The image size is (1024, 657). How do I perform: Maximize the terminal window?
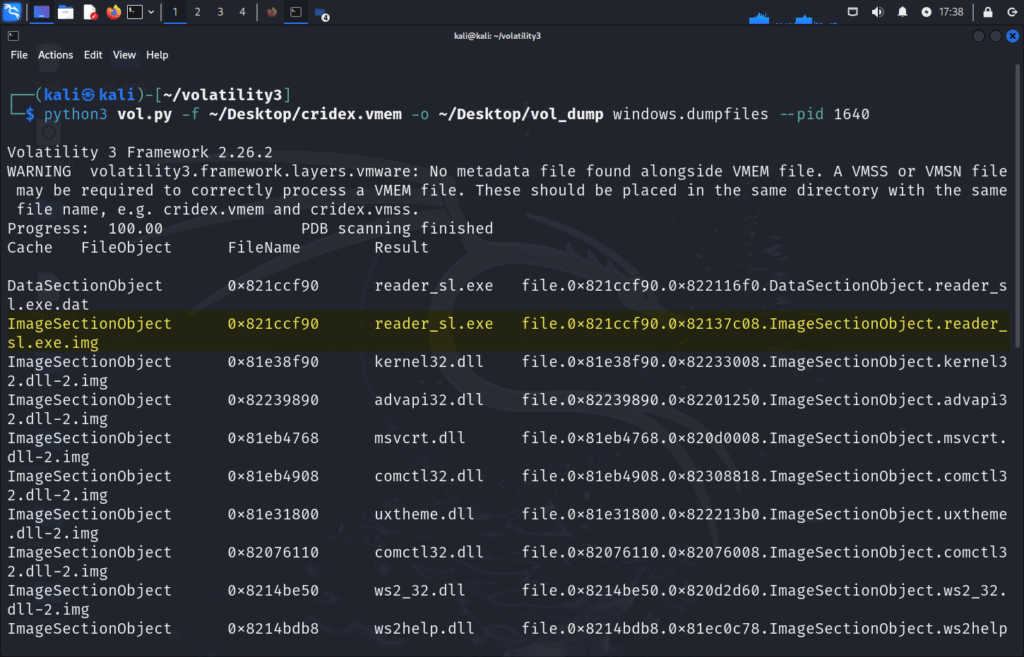[995, 36]
